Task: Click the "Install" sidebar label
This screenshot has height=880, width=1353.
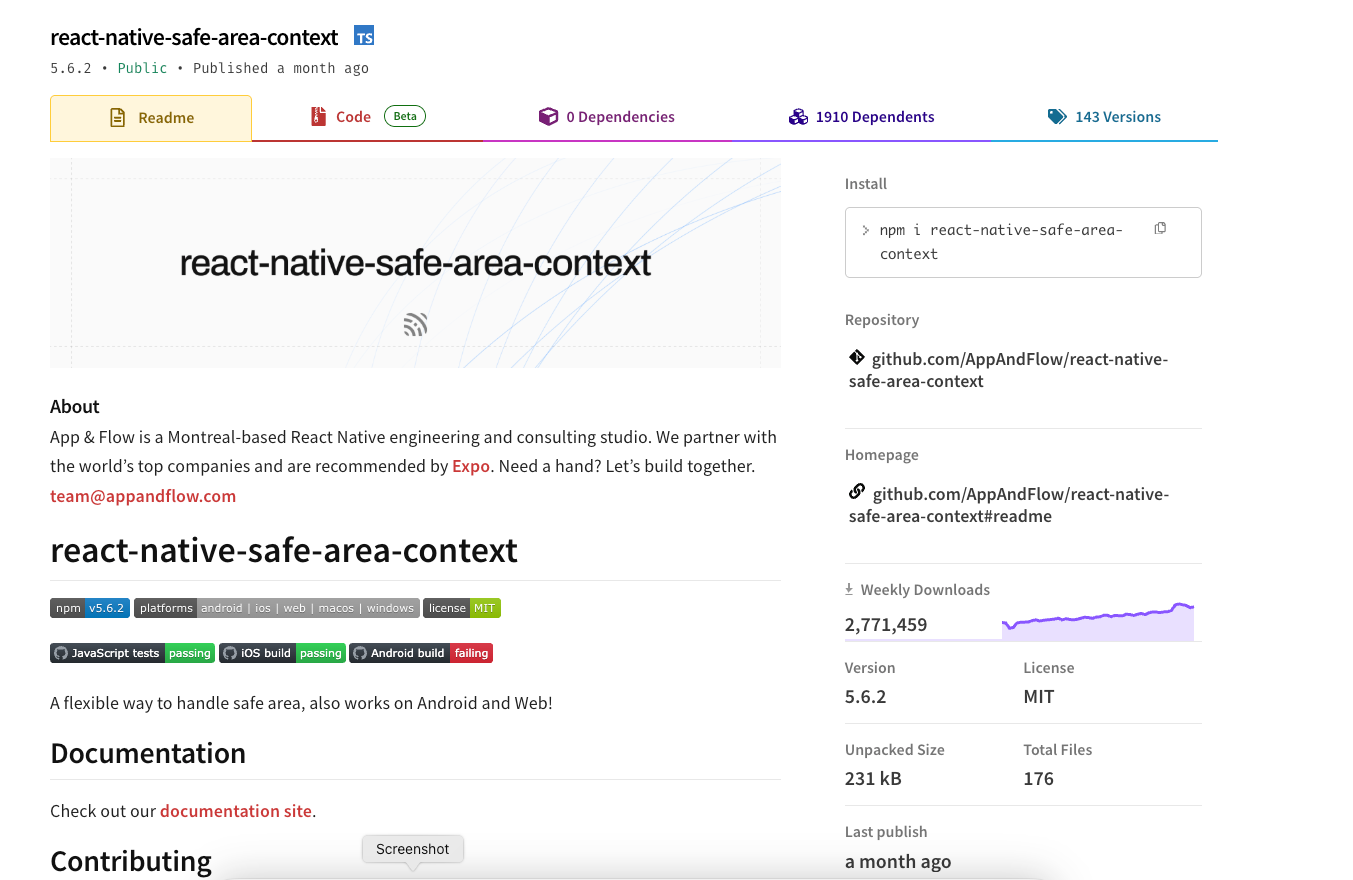Action: [x=866, y=184]
